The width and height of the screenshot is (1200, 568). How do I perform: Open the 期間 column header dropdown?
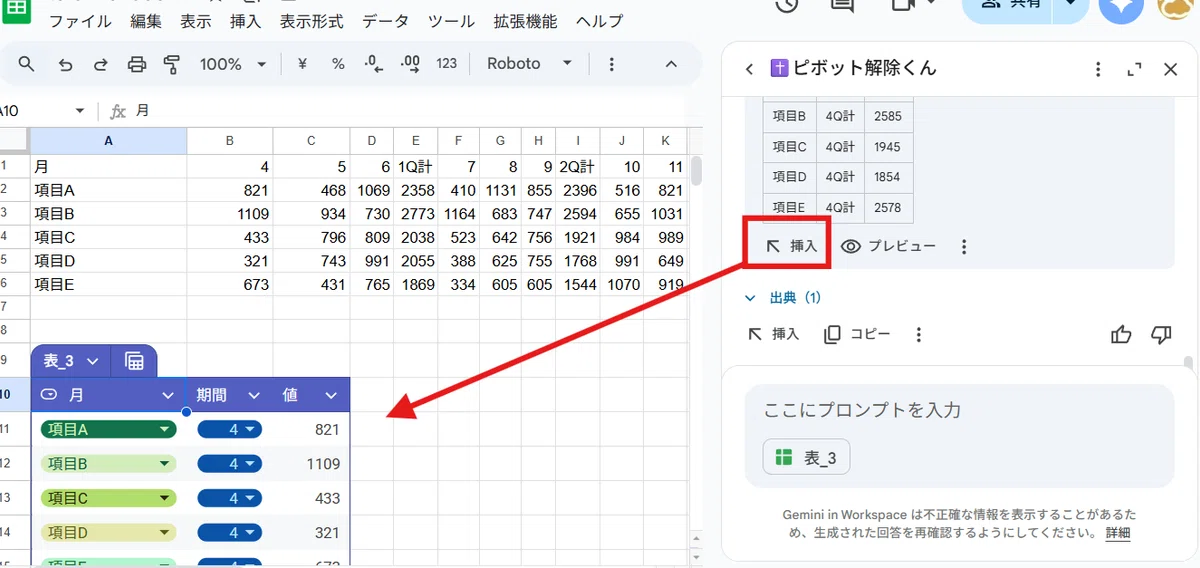253,395
